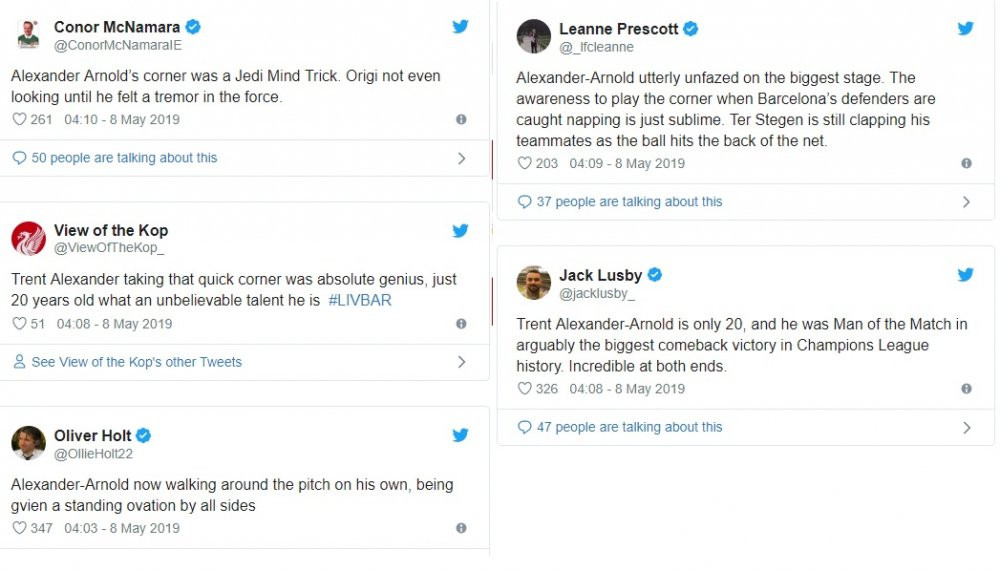Expand '50 people are talking about this' chevron
This screenshot has height=571, width=1000.
(x=461, y=158)
